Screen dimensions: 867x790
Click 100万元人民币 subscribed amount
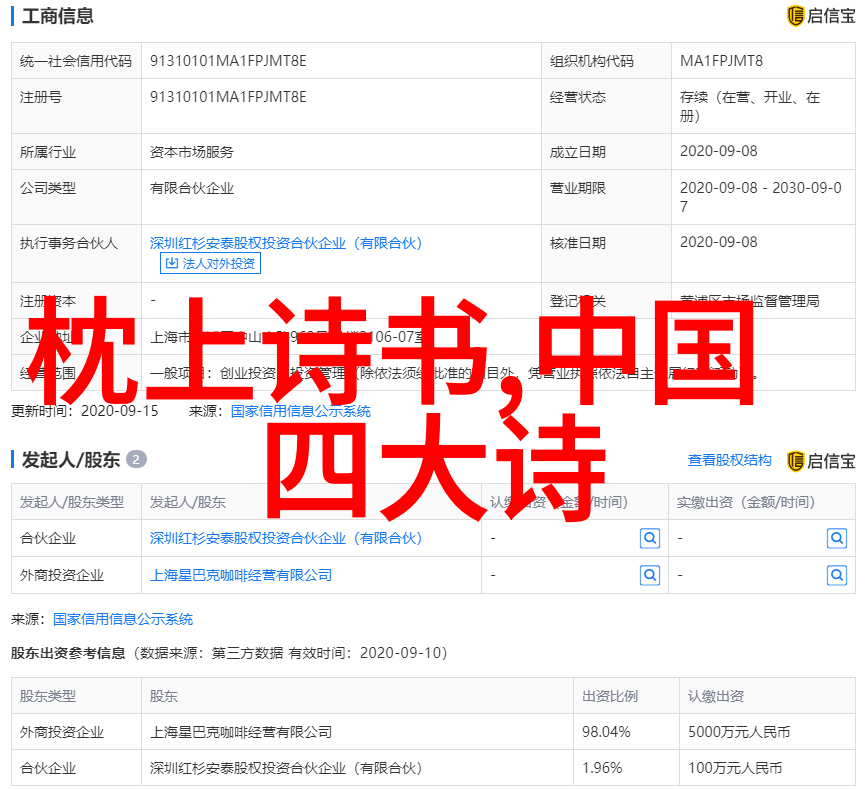pyautogui.click(x=735, y=768)
